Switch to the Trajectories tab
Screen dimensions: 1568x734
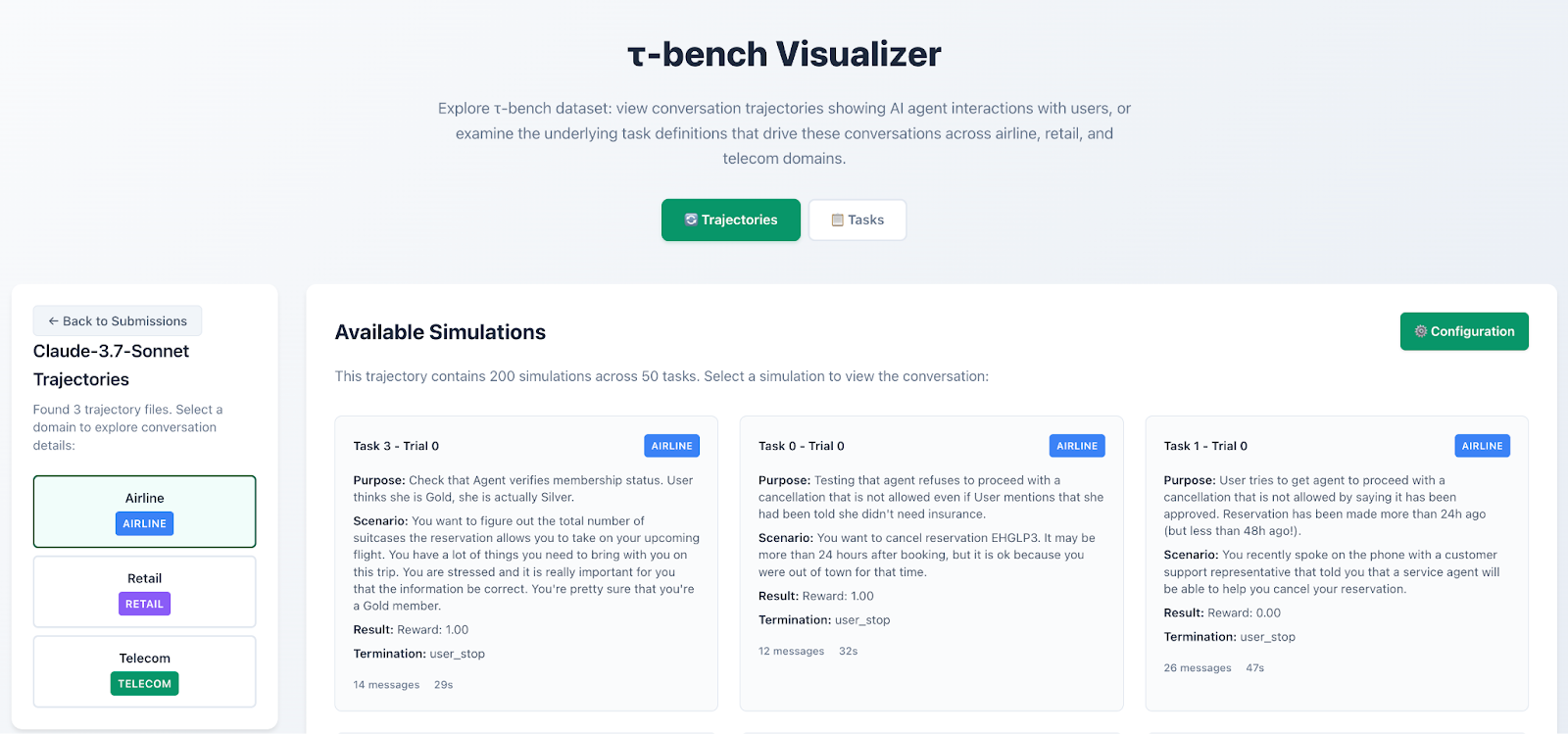(x=730, y=220)
